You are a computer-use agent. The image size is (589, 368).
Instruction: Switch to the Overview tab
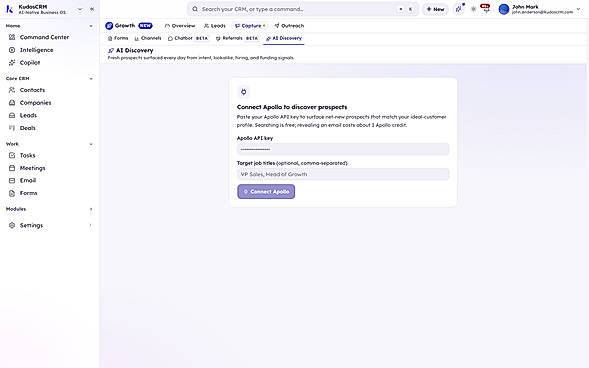[x=180, y=26]
